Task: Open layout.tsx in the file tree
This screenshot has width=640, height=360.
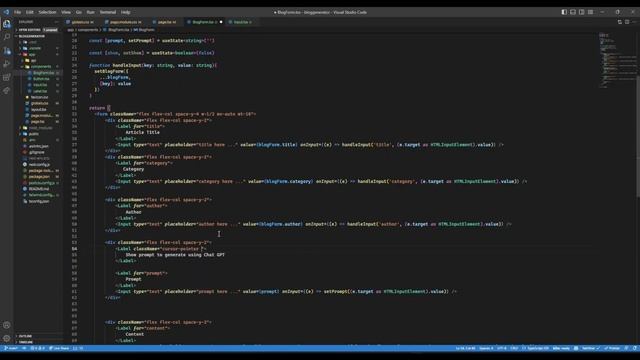Action: [x=39, y=109]
